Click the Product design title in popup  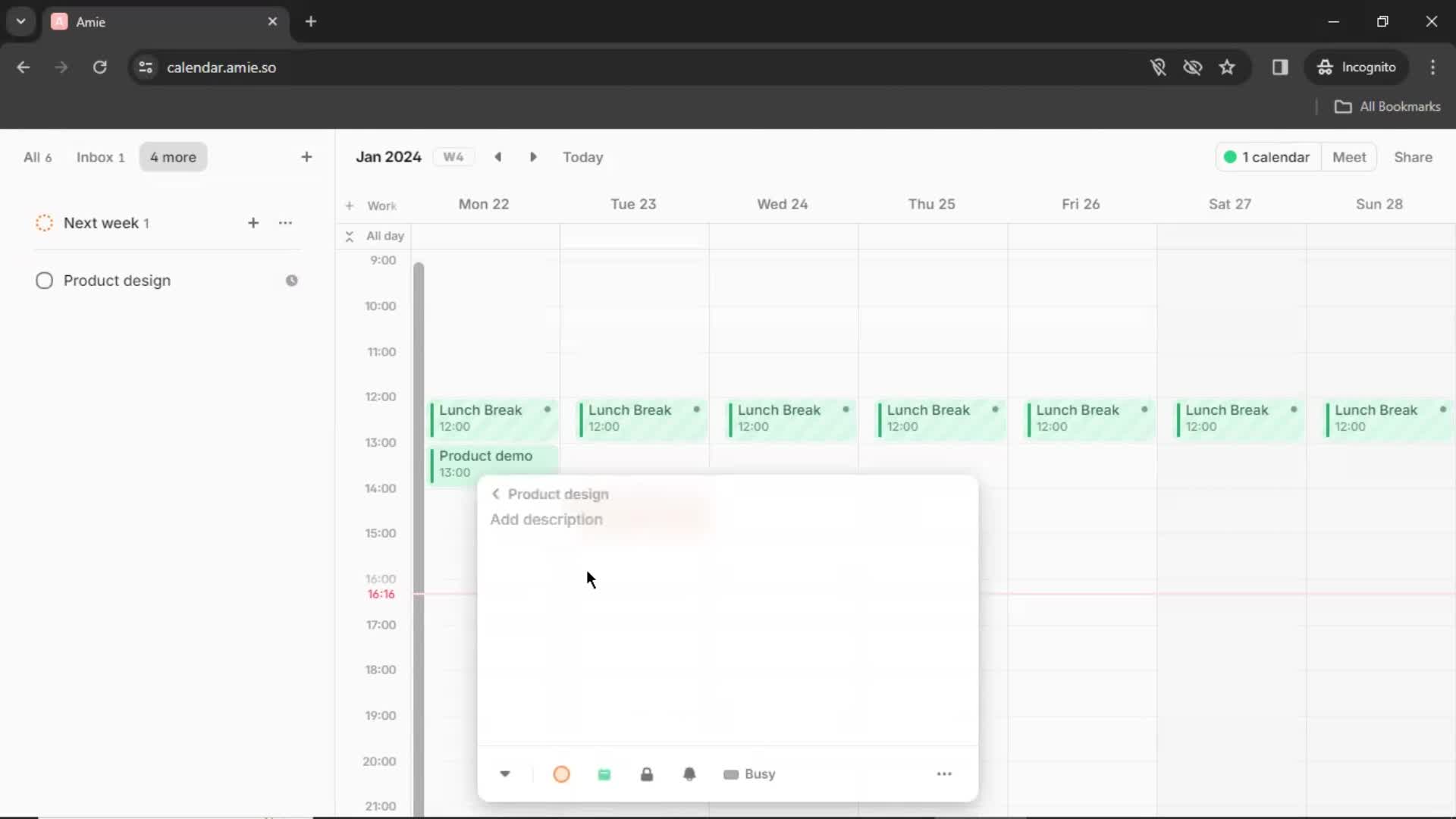558,494
